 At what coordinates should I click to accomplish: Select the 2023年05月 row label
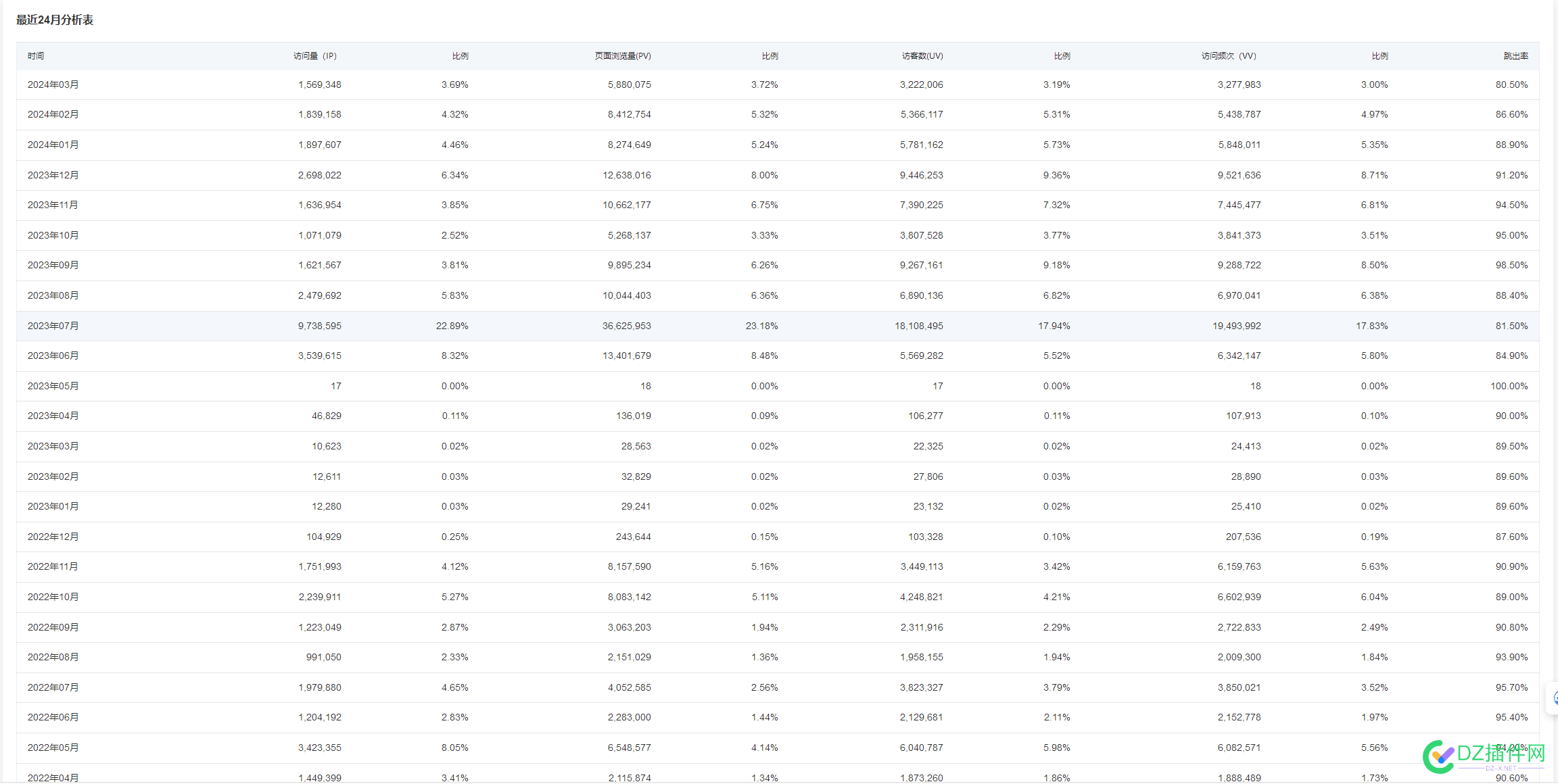53,386
